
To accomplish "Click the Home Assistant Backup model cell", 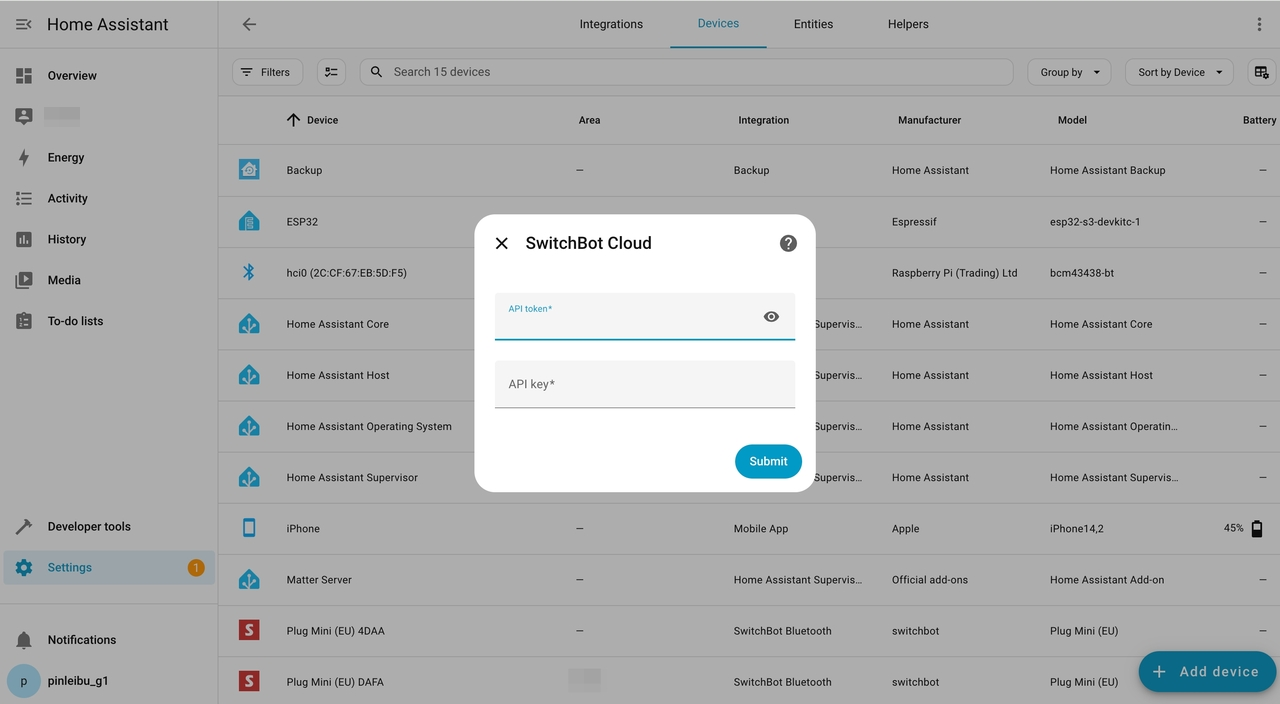I will (1108, 170).
